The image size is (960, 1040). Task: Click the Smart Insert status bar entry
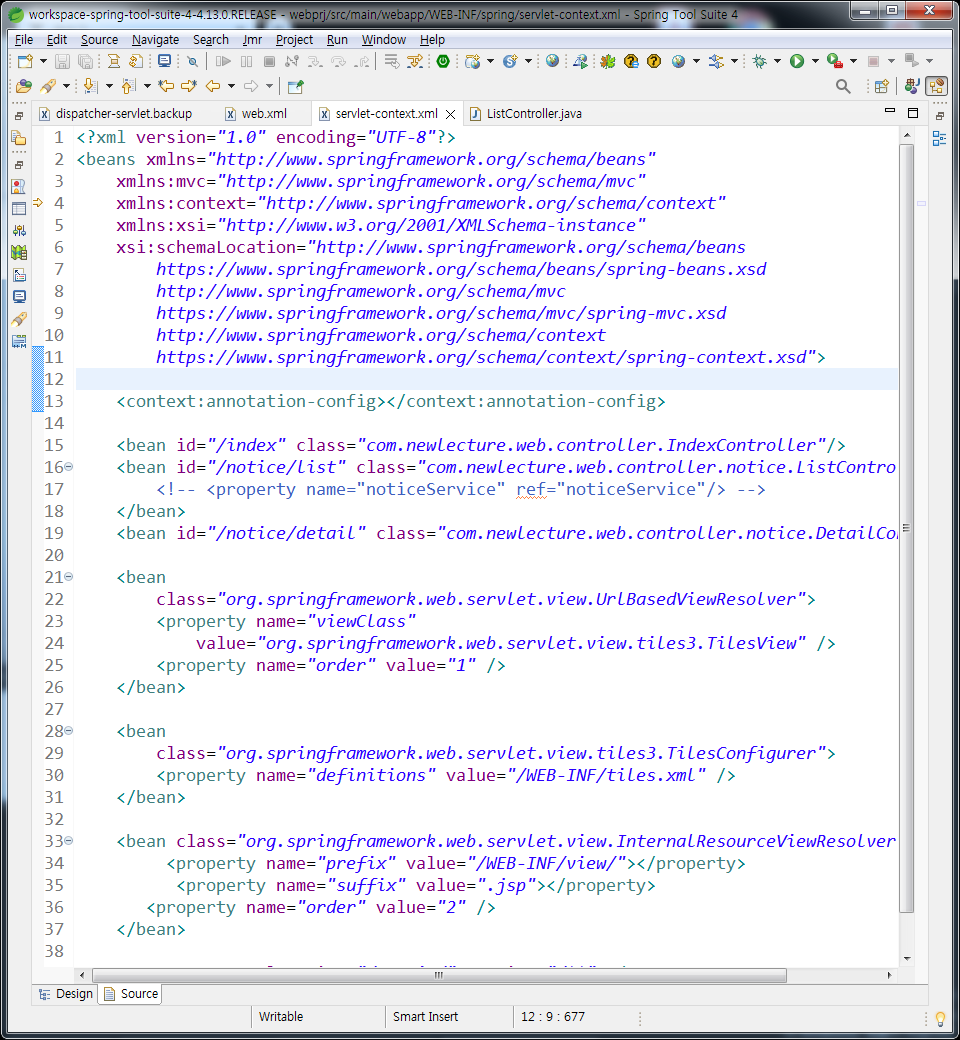[425, 1017]
